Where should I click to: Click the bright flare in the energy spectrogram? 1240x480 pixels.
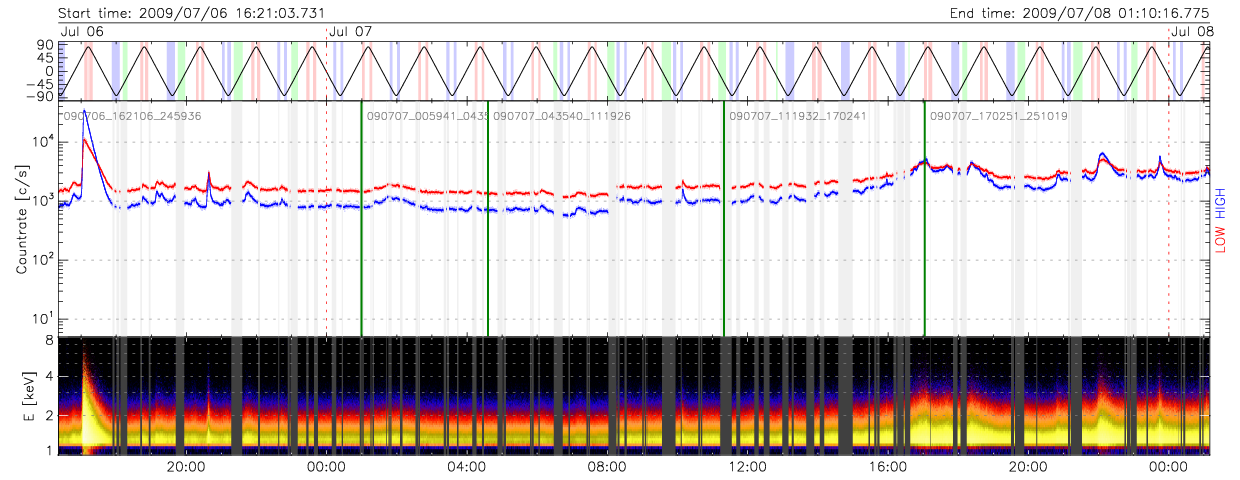coord(87,400)
